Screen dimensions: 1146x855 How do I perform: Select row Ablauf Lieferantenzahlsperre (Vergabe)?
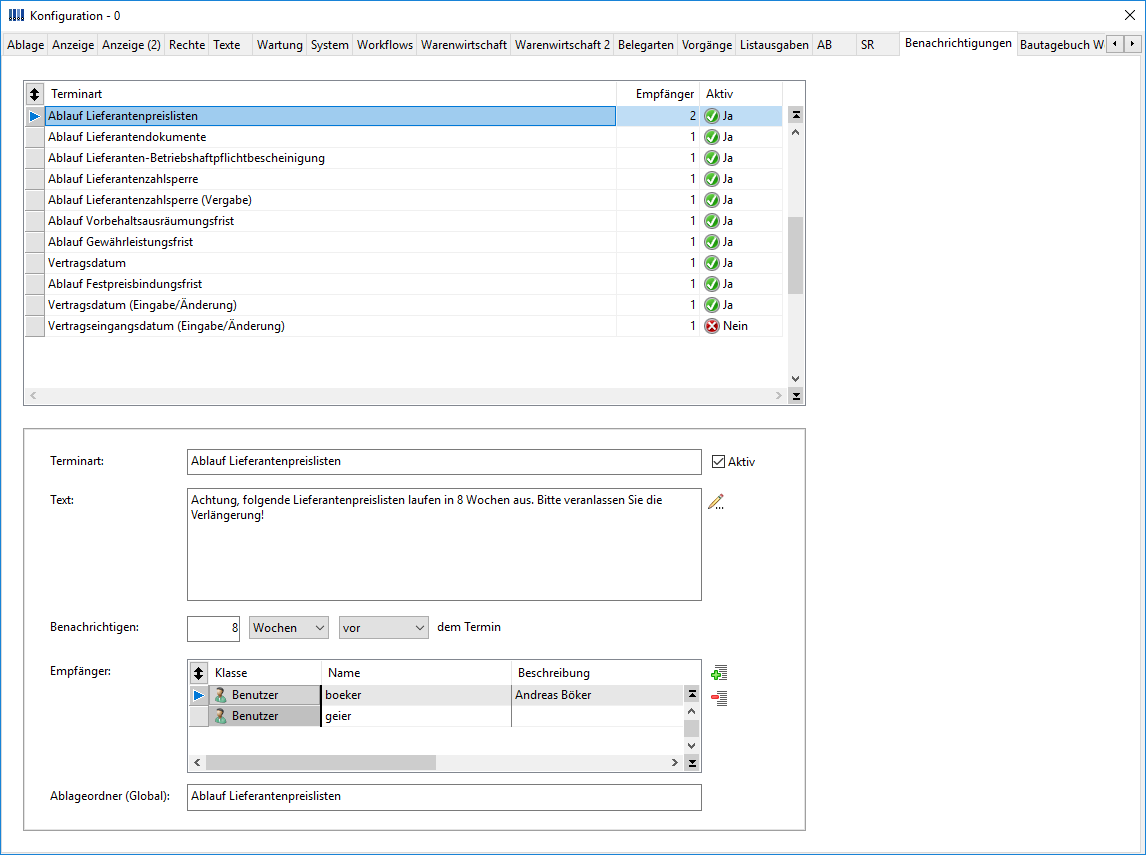403,200
